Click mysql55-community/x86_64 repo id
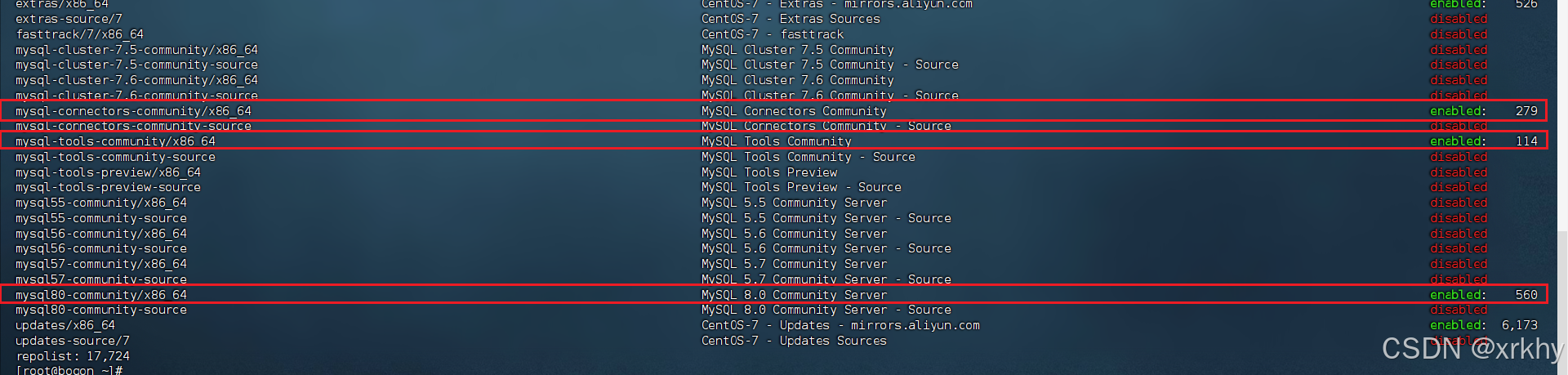The height and width of the screenshot is (375, 1568). coord(101,203)
